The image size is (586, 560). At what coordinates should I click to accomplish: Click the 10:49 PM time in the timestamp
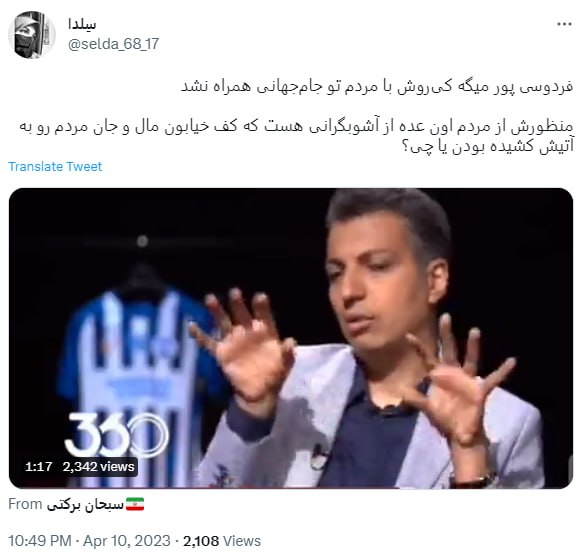tap(40, 541)
